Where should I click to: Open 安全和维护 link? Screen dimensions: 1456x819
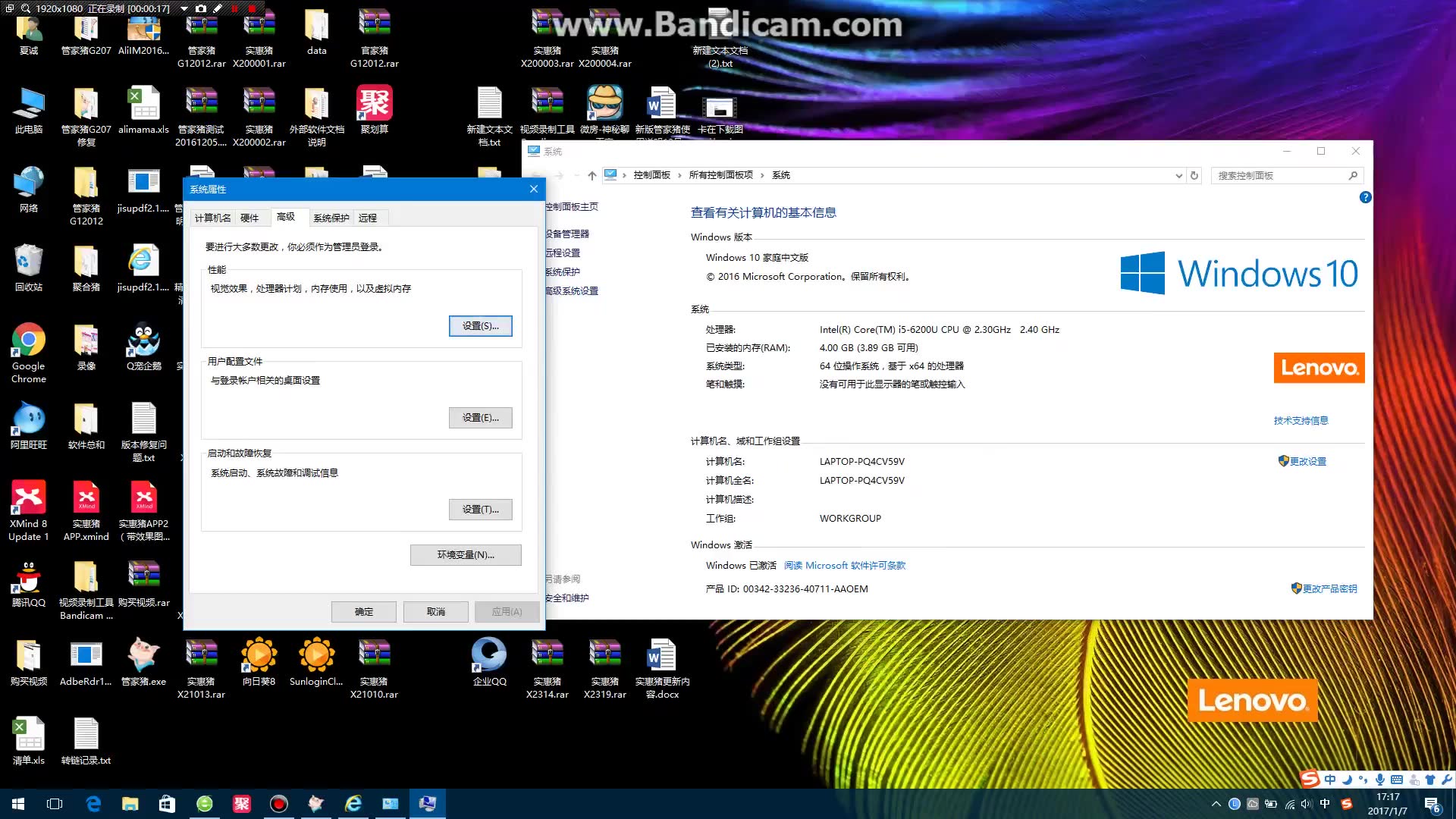(567, 598)
